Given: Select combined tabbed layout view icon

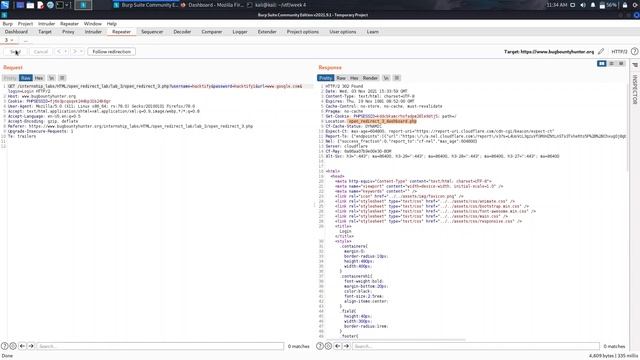Looking at the screenshot, I should pos(621,64).
